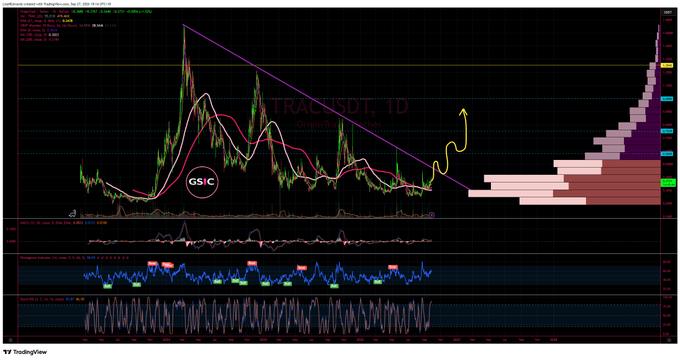Click the purple circle event marker on chart
The width and height of the screenshot is (680, 360).
click(432, 215)
